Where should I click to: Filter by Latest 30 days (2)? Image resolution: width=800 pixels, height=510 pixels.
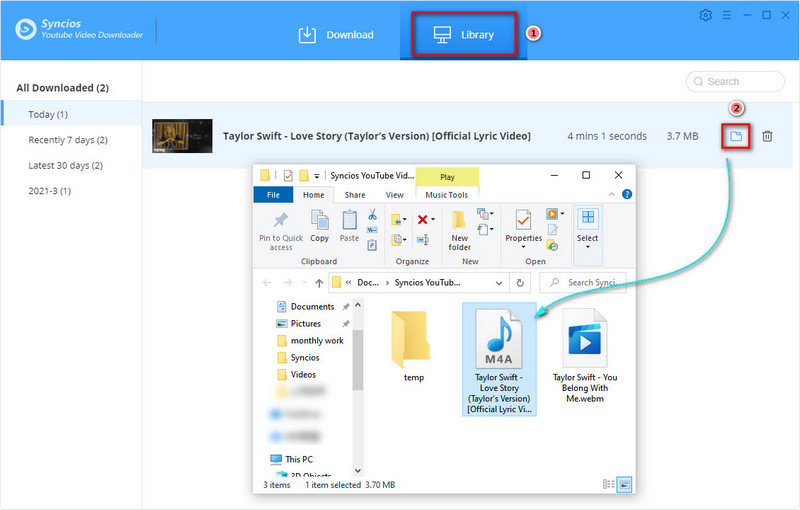click(65, 165)
